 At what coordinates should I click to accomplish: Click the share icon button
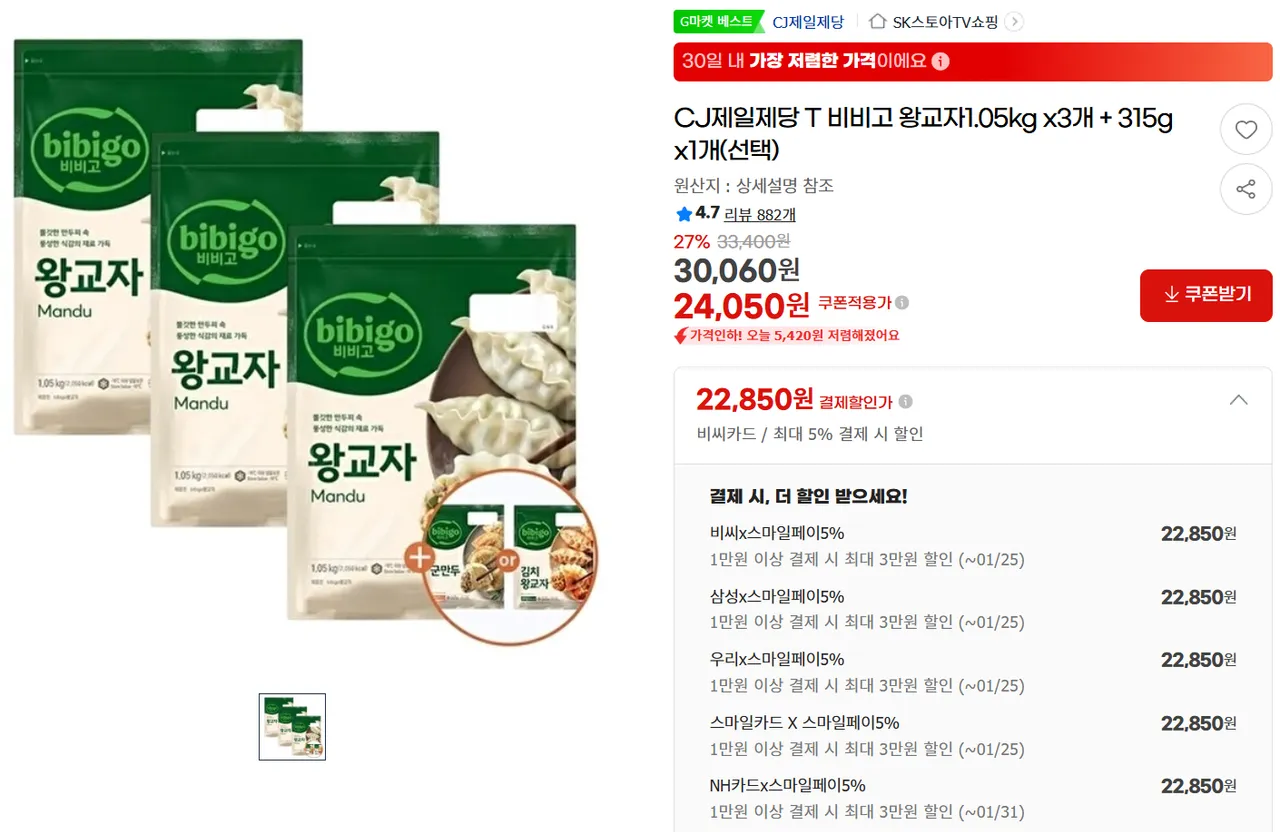[x=1246, y=189]
